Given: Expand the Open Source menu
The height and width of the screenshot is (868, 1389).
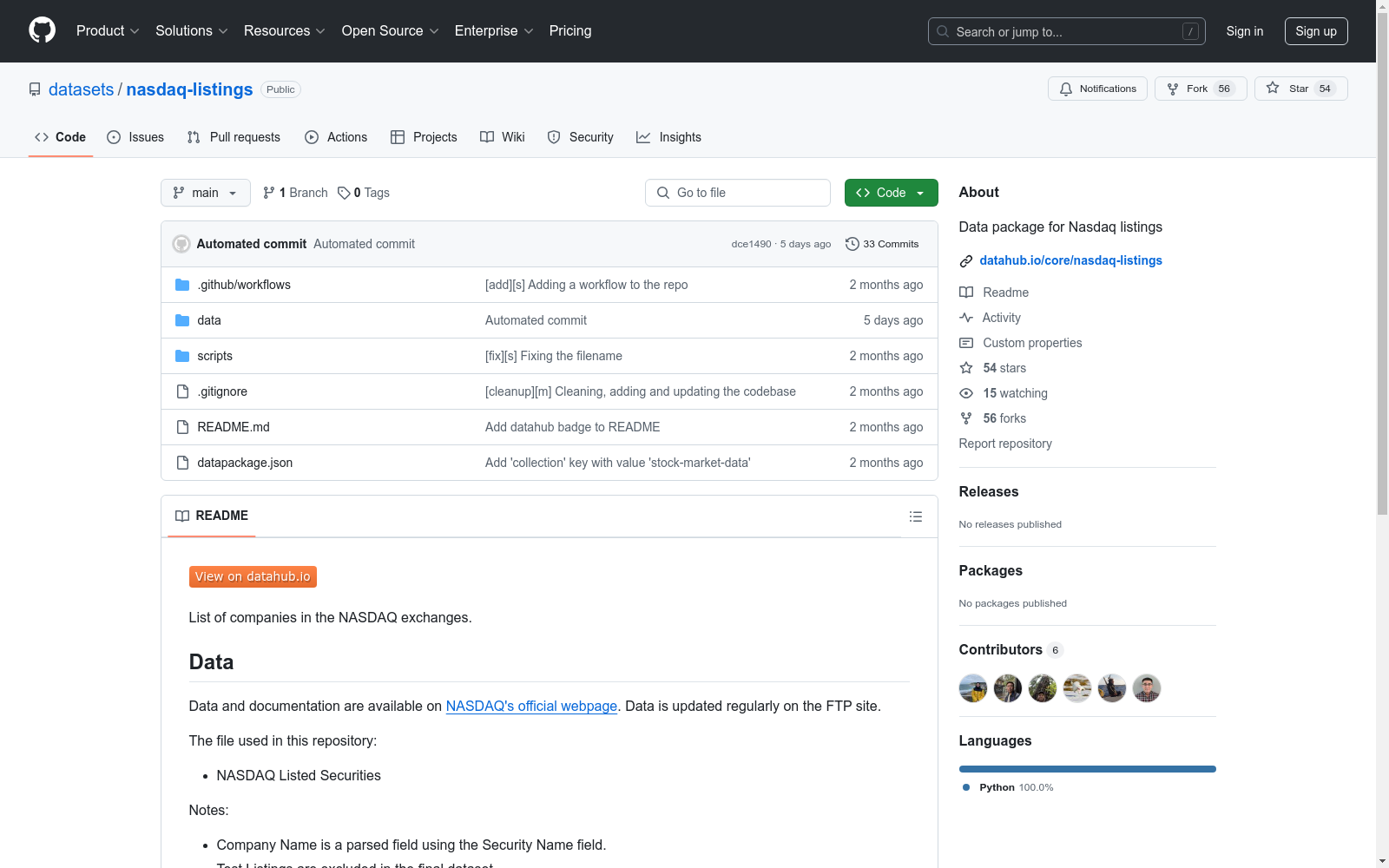Looking at the screenshot, I should pyautogui.click(x=391, y=31).
